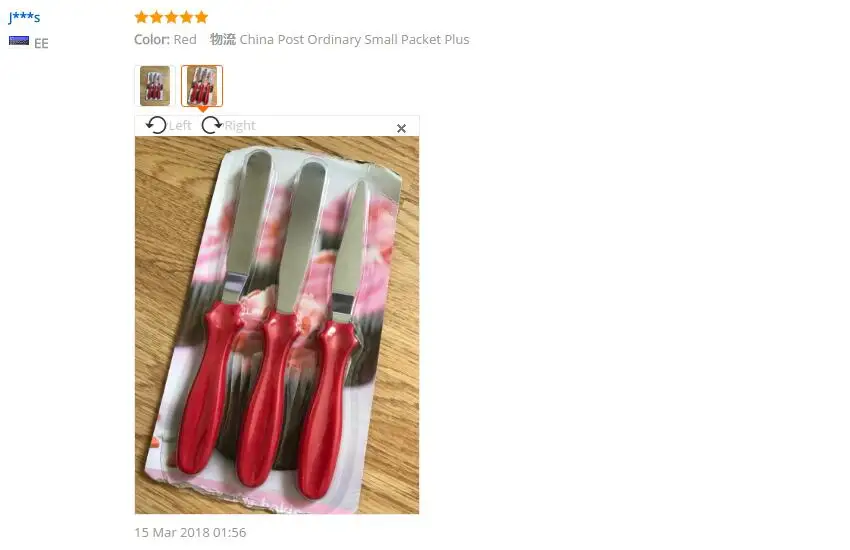Click the 'Left' rotate label
Screen dimensions: 850x550
180,126
